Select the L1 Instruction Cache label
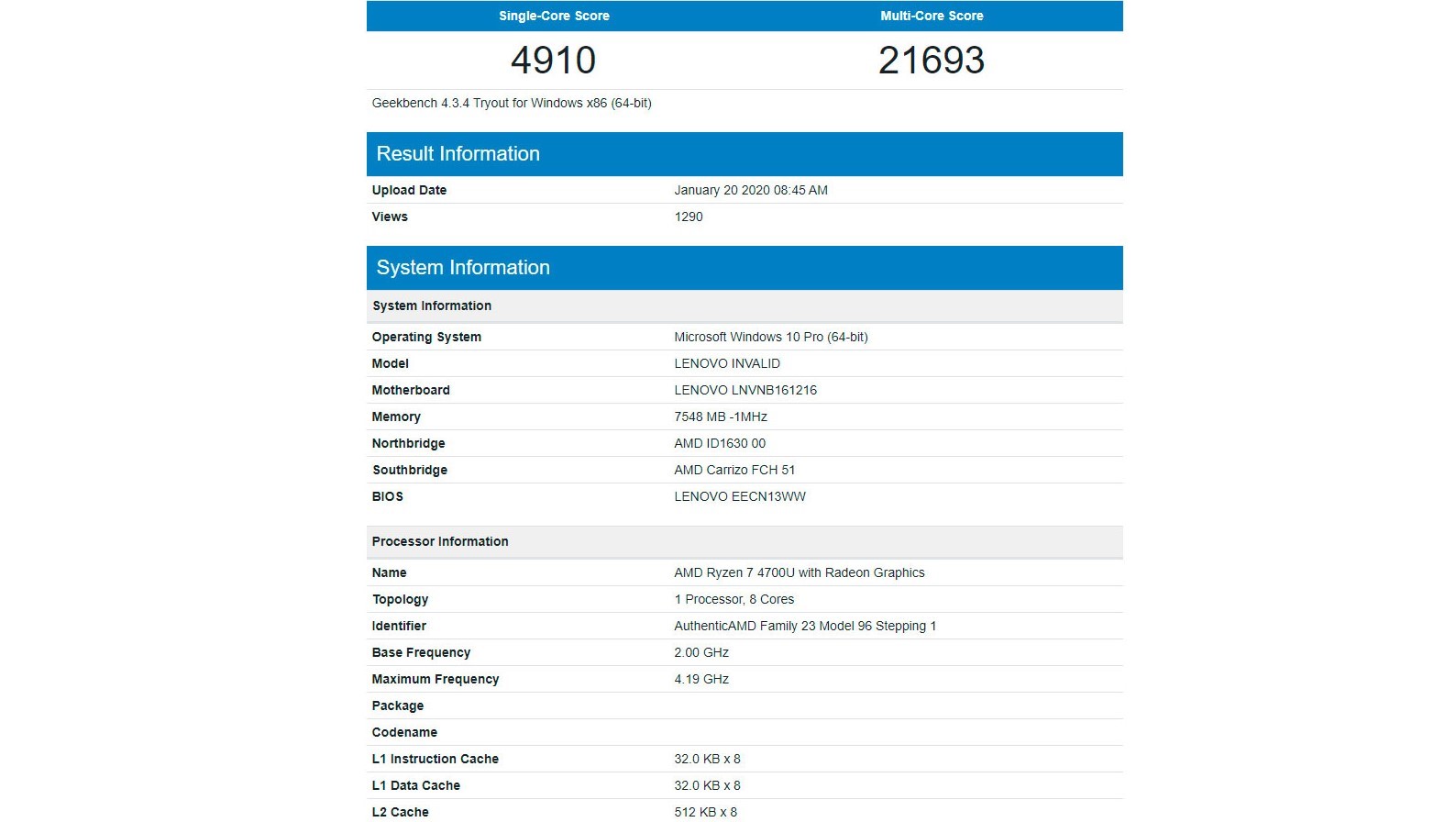Screen dimensions: 1456x822 tap(436, 759)
